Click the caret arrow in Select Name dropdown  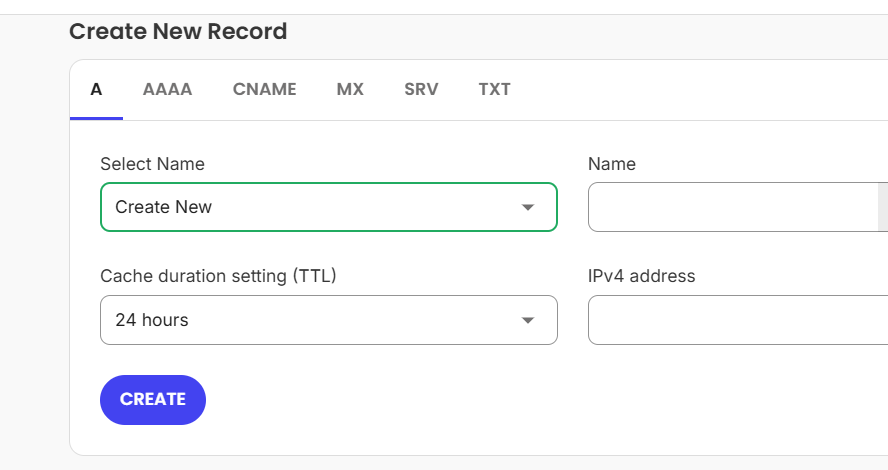(x=528, y=207)
